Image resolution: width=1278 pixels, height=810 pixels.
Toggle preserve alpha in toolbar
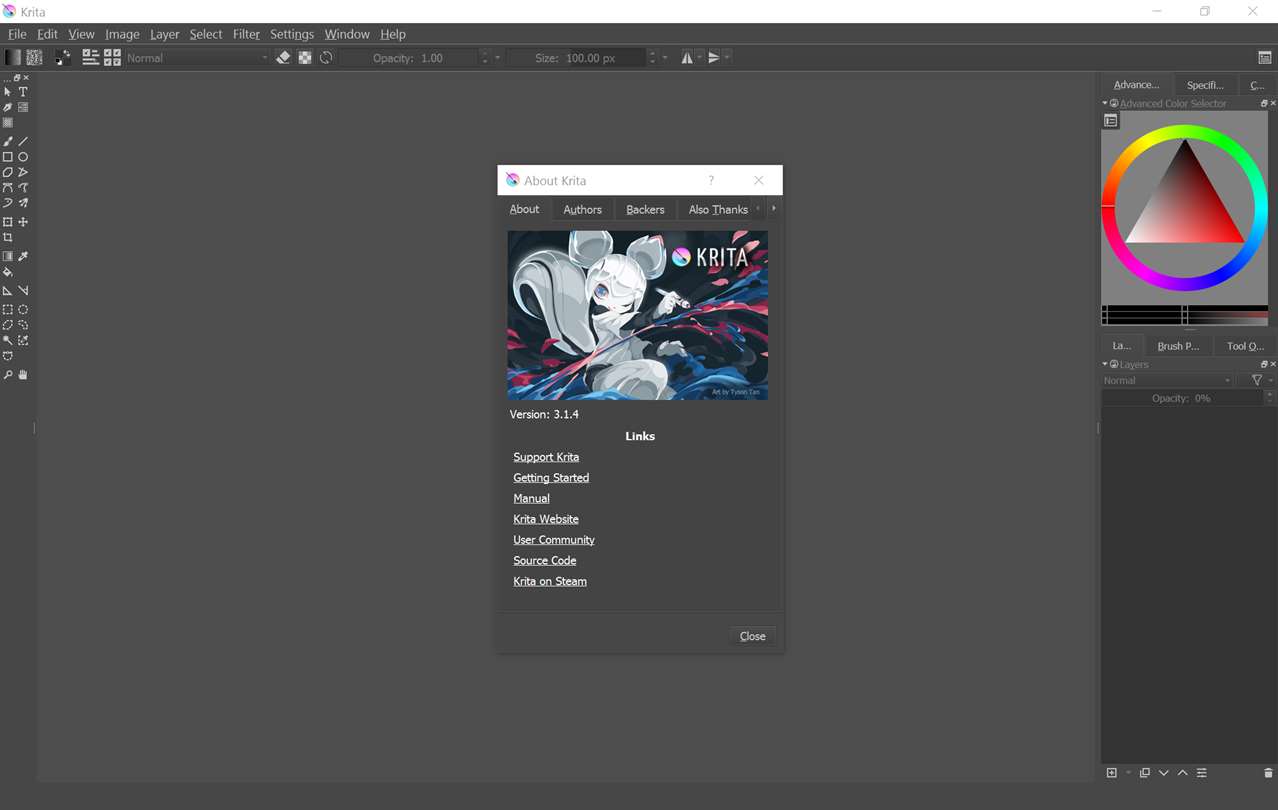(x=305, y=58)
